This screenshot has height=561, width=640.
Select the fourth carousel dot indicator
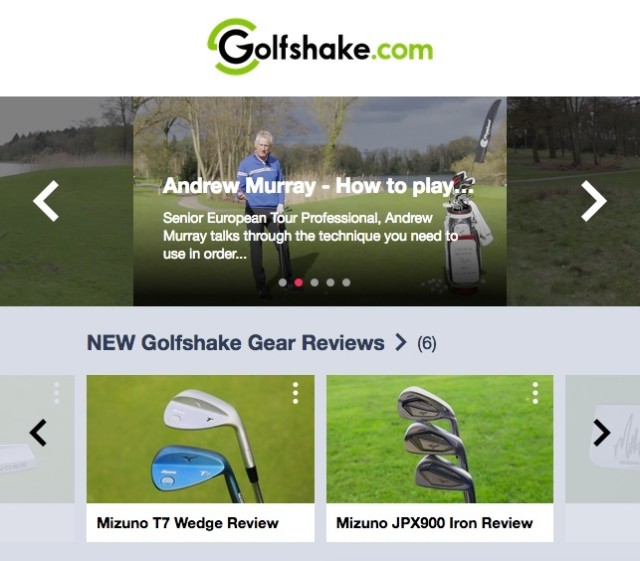tap(330, 283)
